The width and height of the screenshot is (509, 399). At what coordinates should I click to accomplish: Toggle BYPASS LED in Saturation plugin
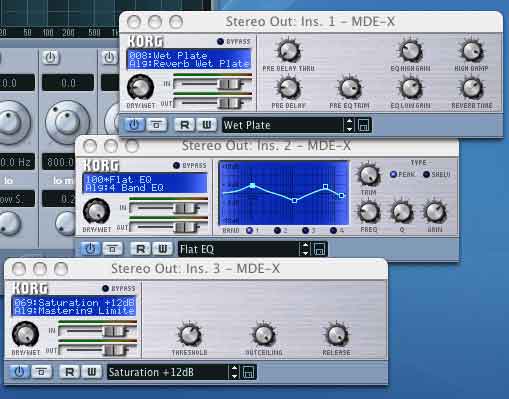coord(105,288)
